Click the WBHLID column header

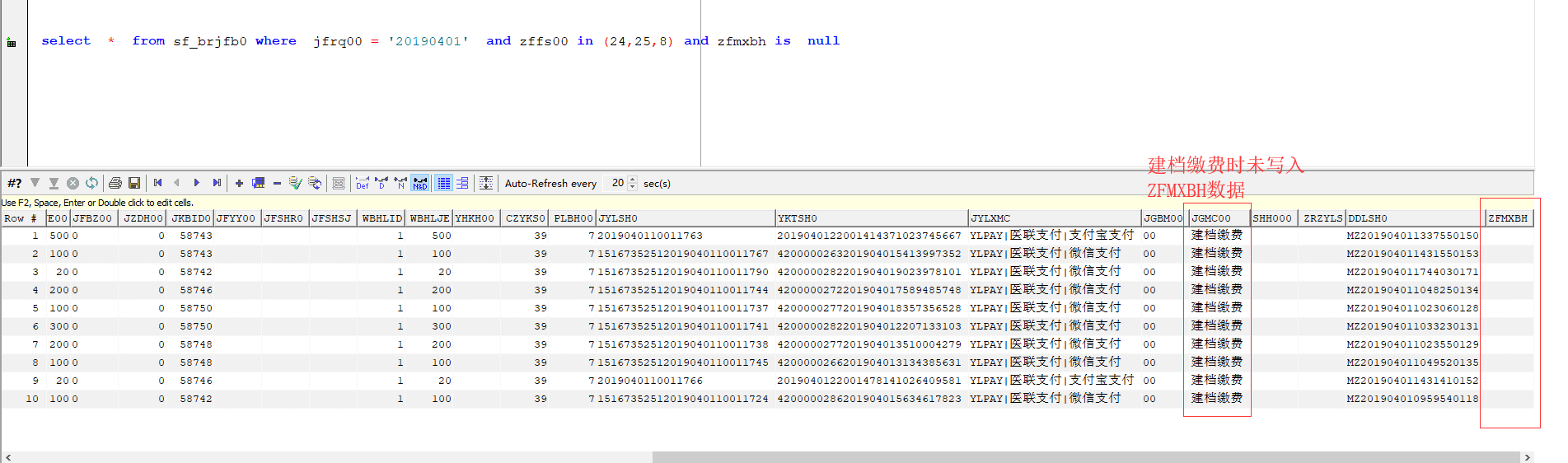pos(381,218)
